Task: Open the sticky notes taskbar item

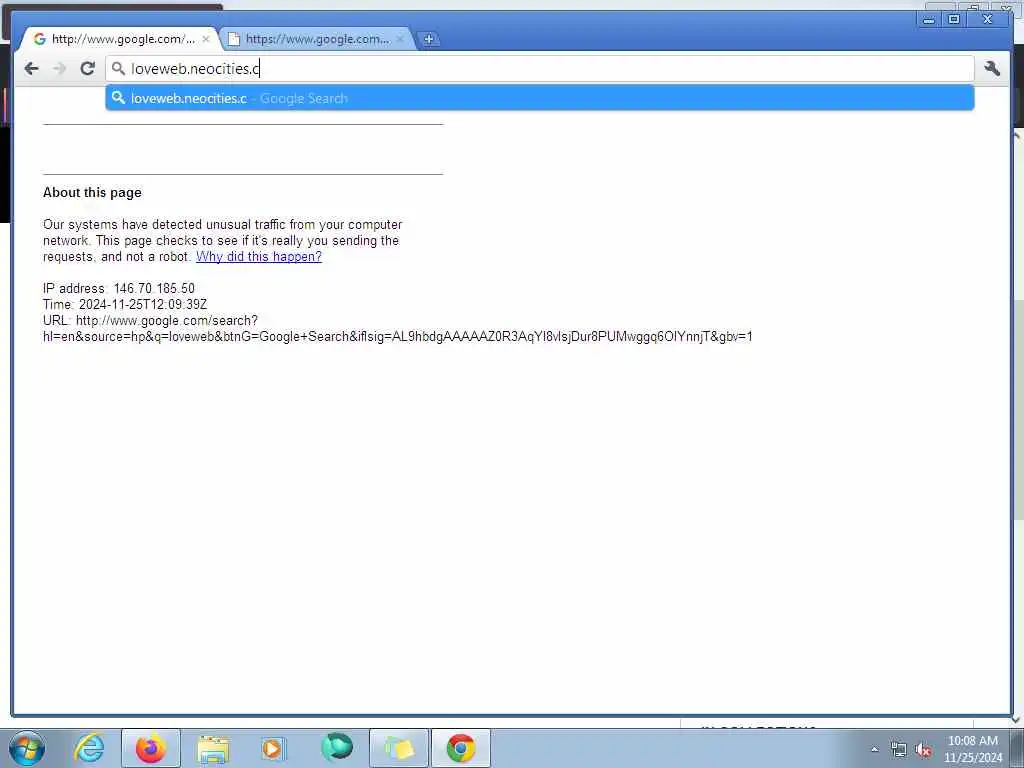Action: click(399, 748)
